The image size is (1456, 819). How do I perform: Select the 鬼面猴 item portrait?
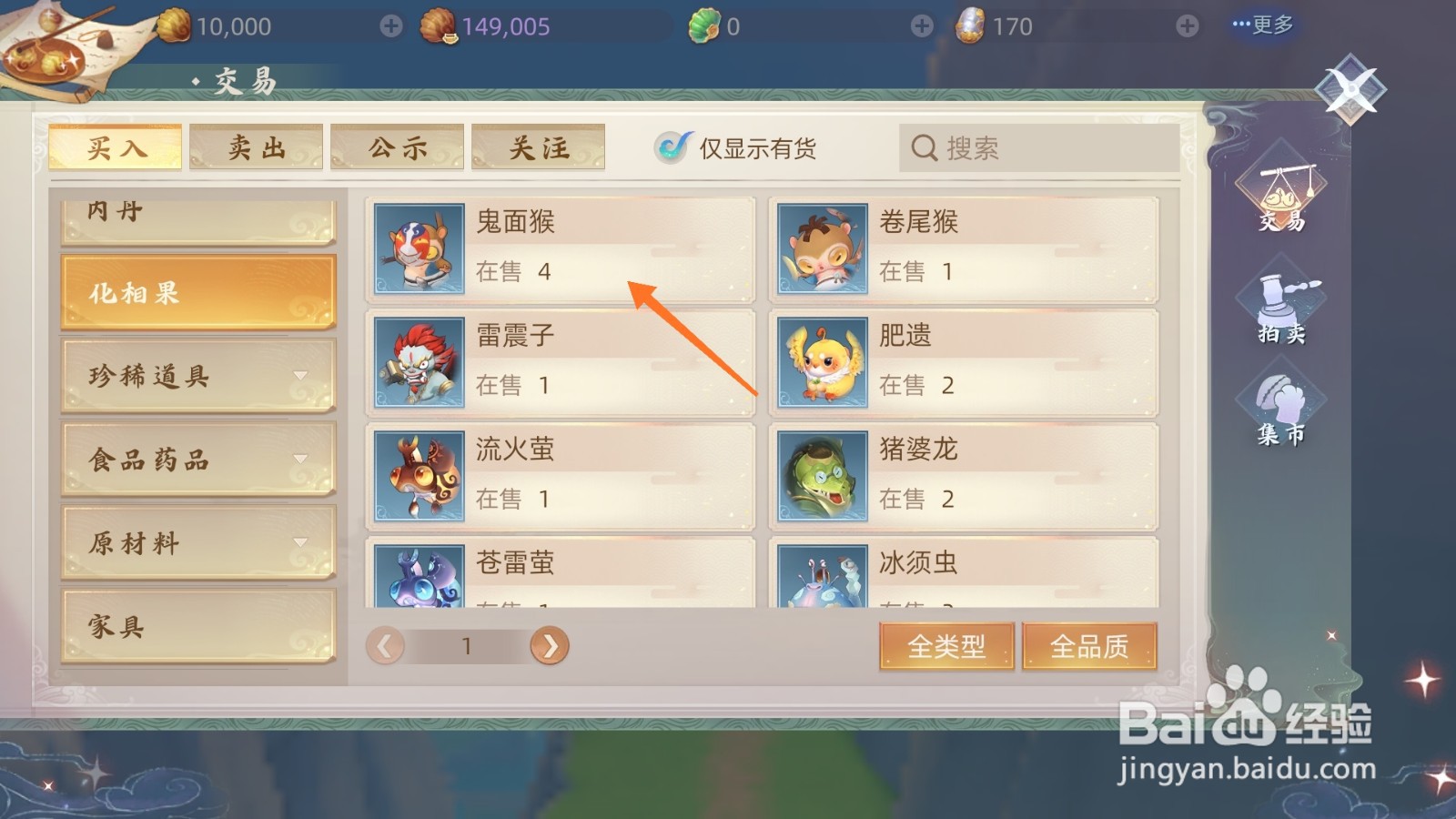coord(420,248)
